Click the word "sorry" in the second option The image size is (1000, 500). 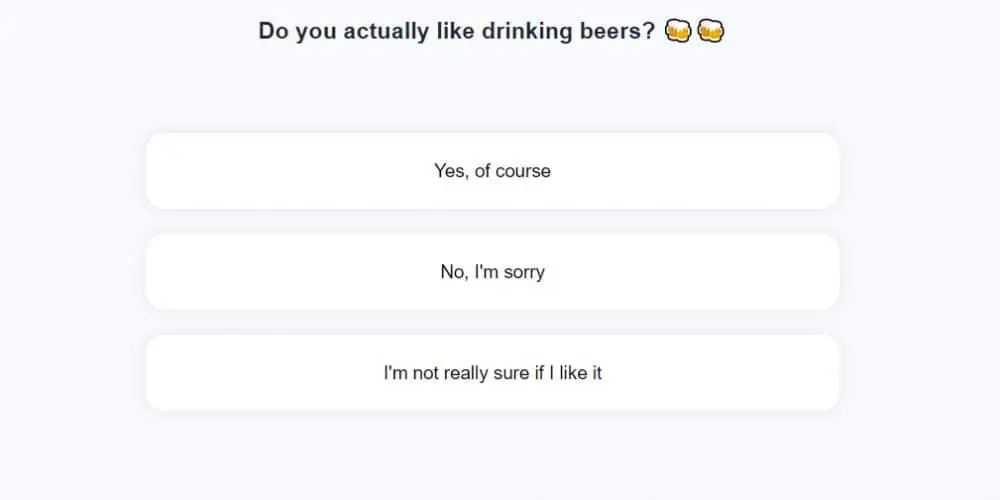(524, 272)
